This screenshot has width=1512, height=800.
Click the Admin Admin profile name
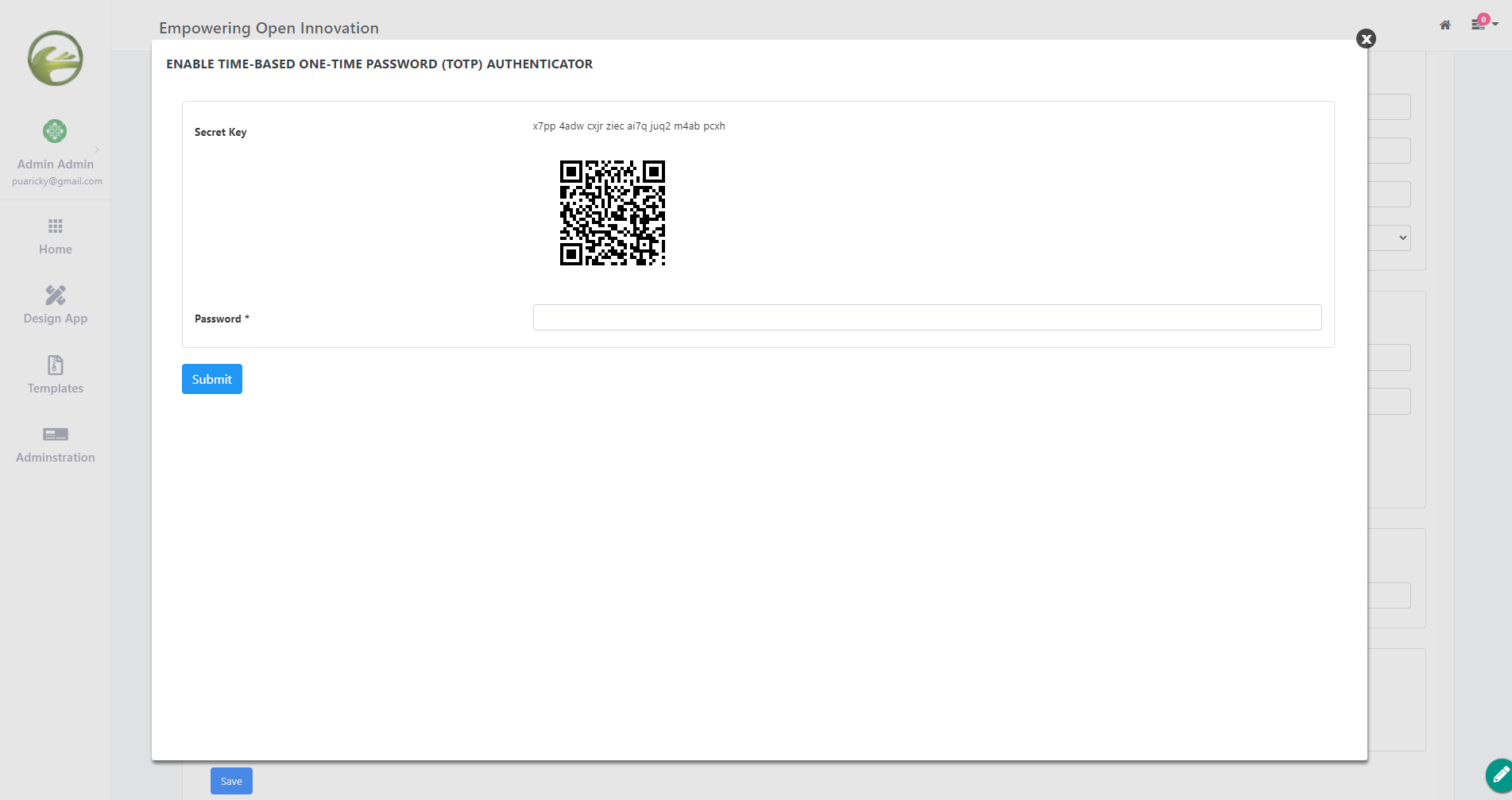[x=56, y=164]
